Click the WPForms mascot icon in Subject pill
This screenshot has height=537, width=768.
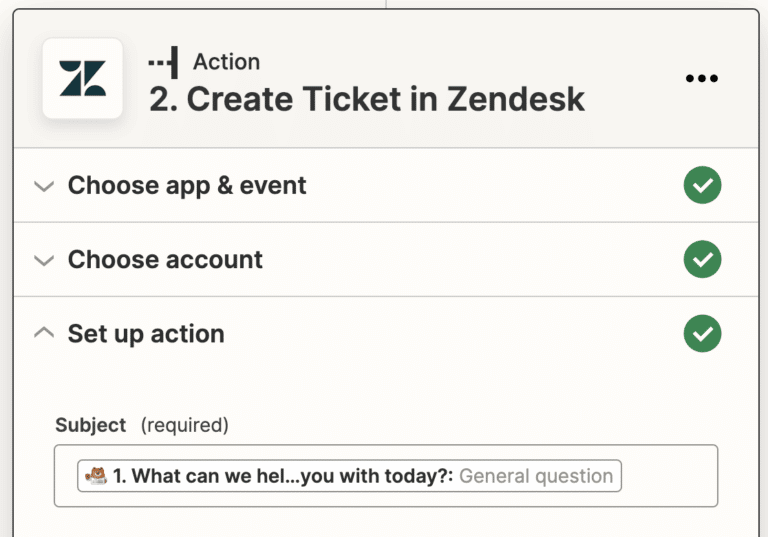pyautogui.click(x=96, y=476)
